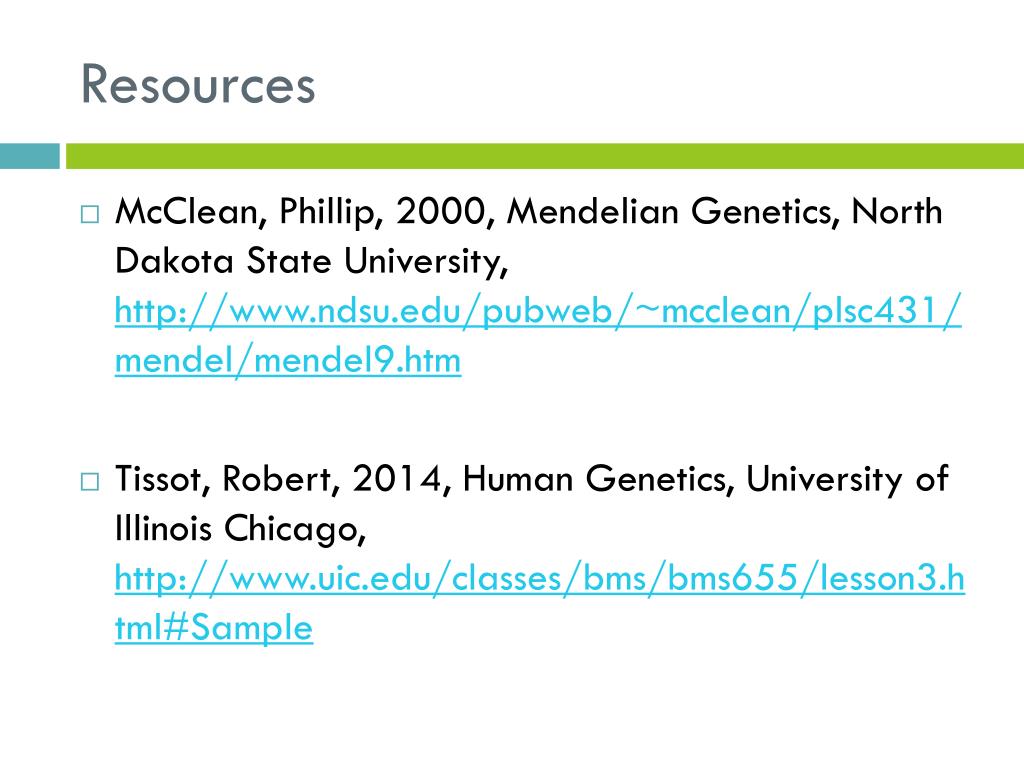Click the mendel/mendel9.htm link line
This screenshot has width=1024, height=768.
[288, 360]
